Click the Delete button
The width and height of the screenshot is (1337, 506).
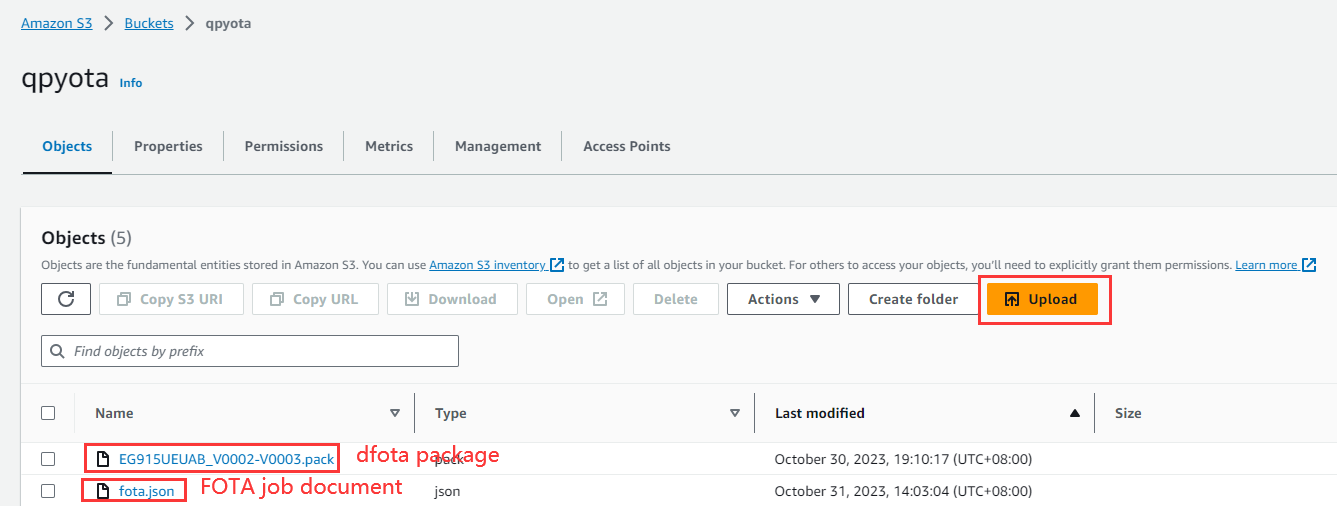pyautogui.click(x=676, y=299)
